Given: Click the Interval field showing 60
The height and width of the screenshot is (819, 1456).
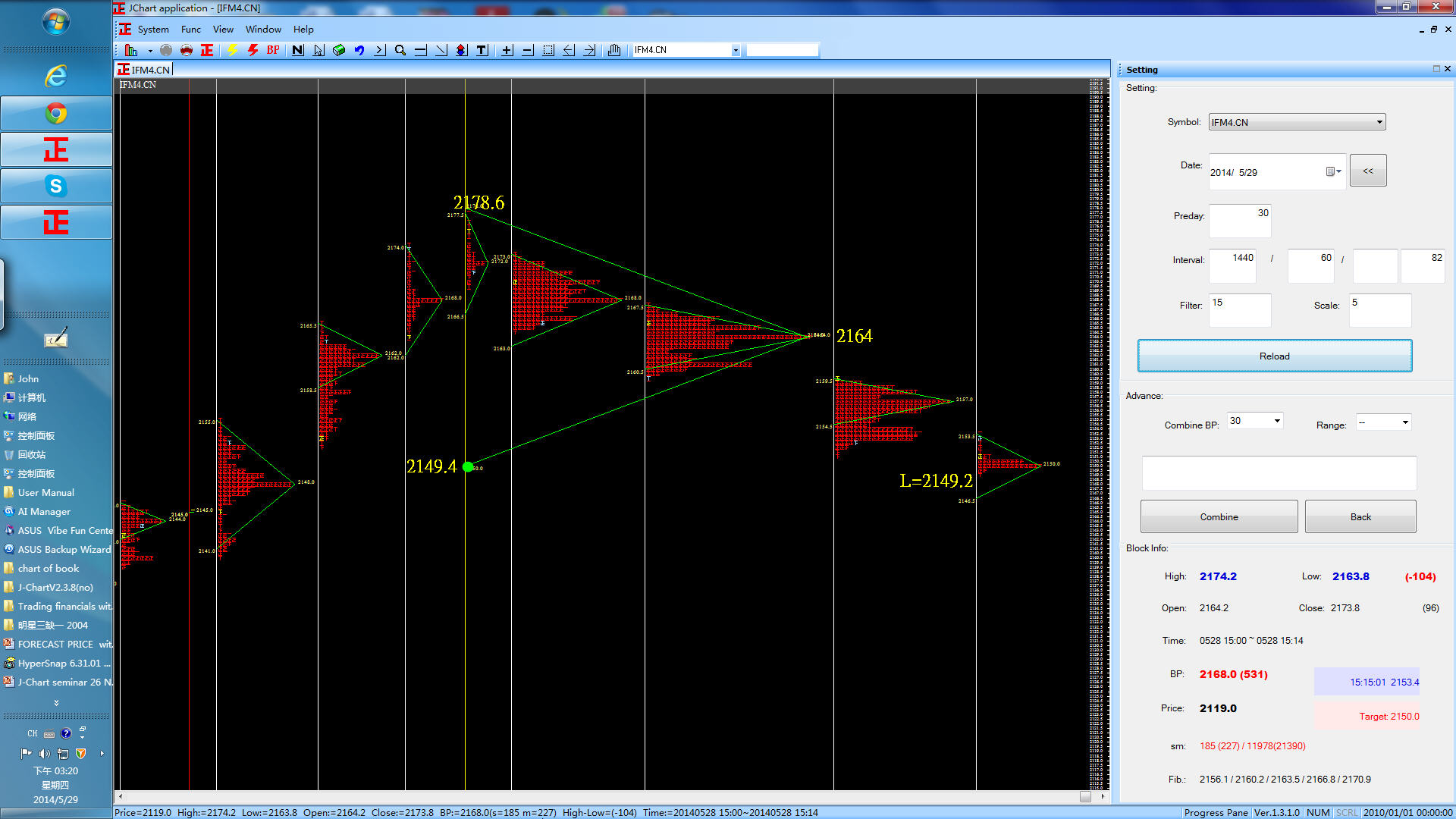Looking at the screenshot, I should pos(1311,265).
